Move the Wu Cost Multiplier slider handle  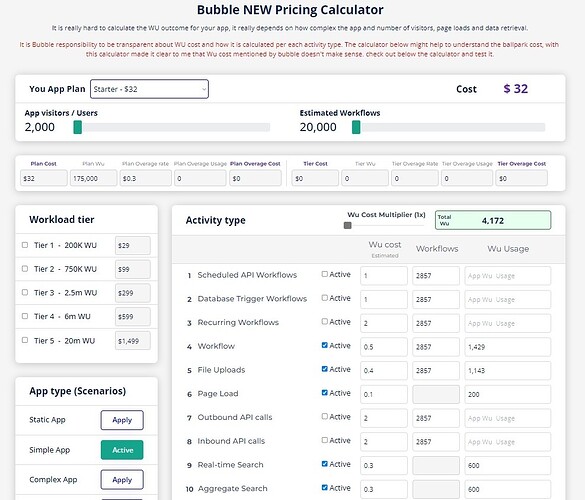[347, 225]
